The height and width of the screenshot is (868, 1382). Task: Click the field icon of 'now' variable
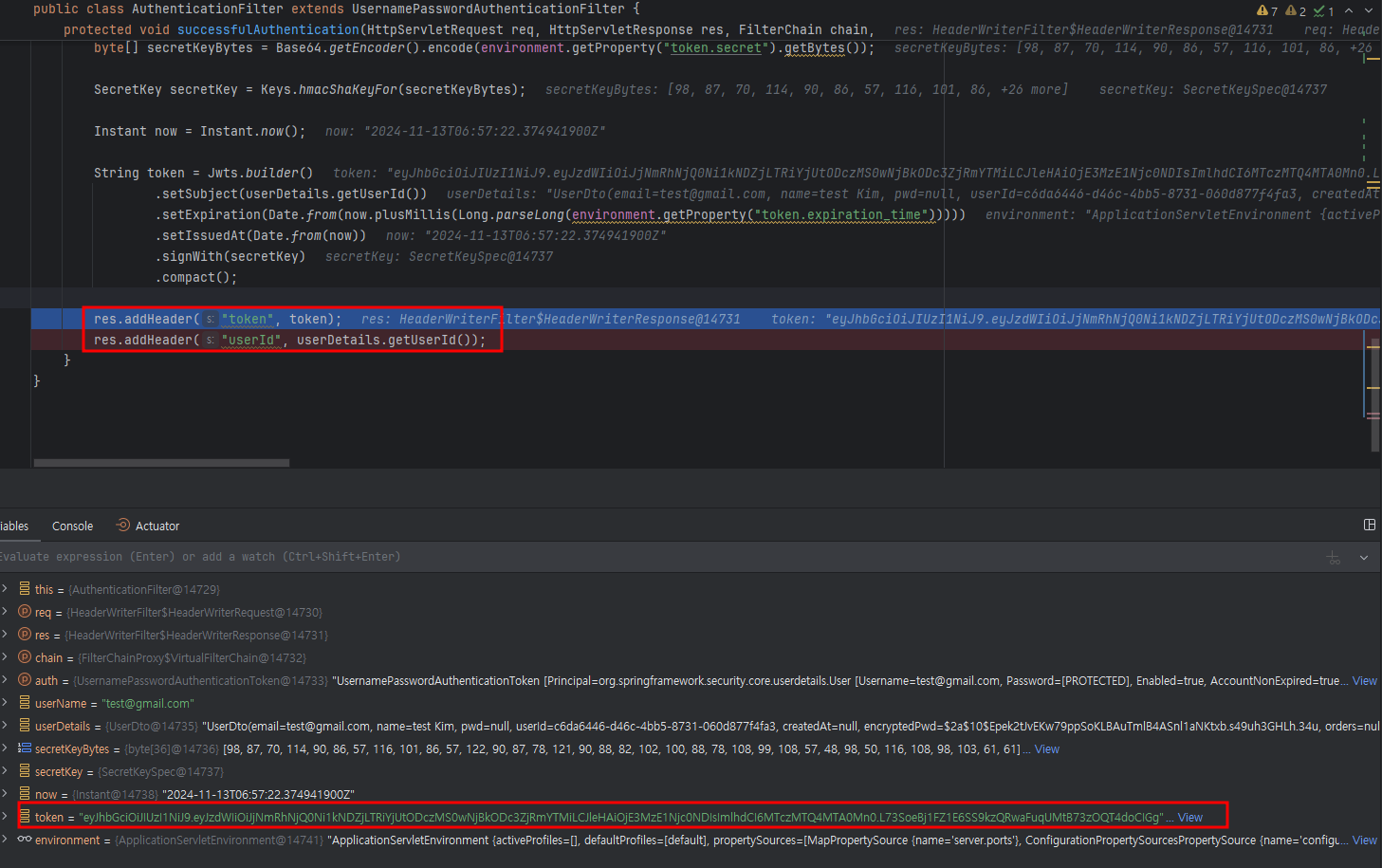click(25, 794)
